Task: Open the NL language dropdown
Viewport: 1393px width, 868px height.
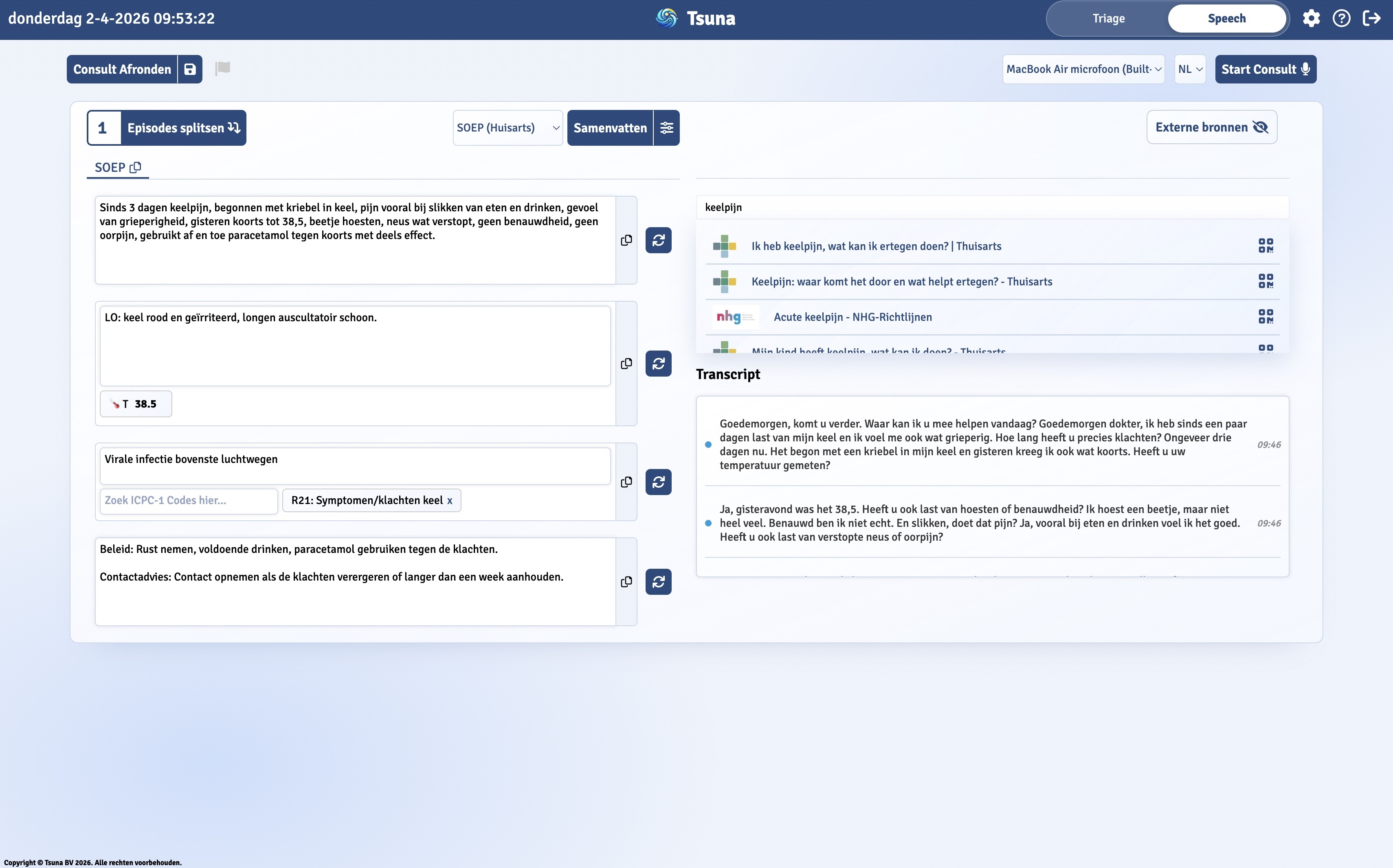Action: click(1190, 69)
